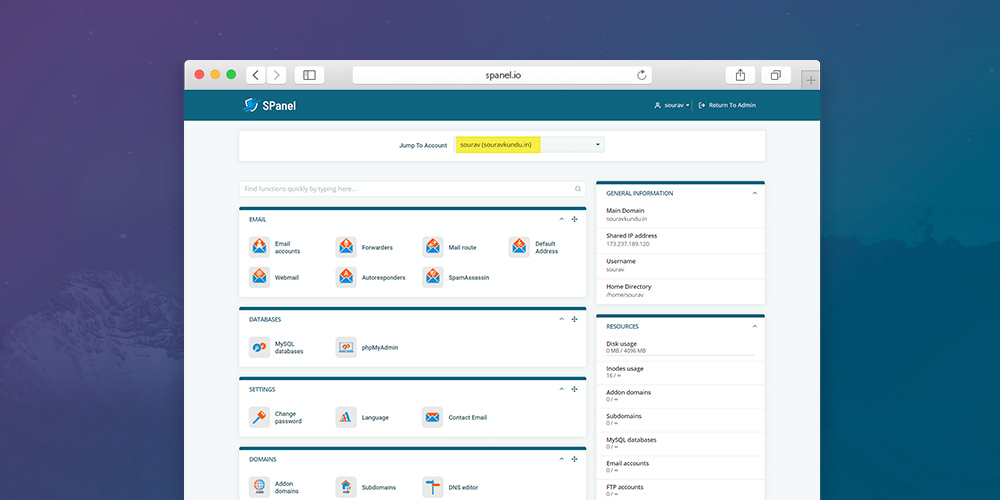Viewport: 1000px width, 500px height.
Task: Collapse General Information panel
Action: pos(754,193)
